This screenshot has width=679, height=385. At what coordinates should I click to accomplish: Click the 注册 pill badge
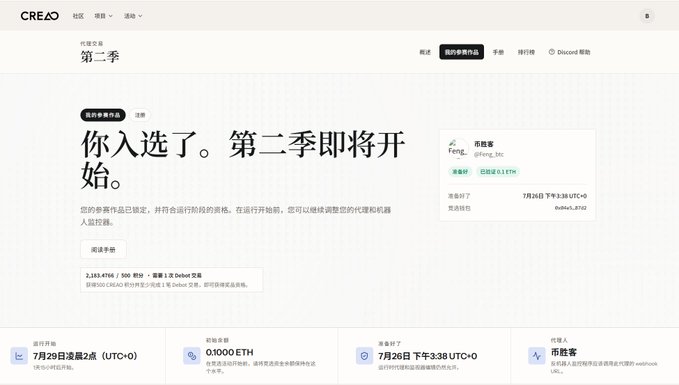click(140, 115)
